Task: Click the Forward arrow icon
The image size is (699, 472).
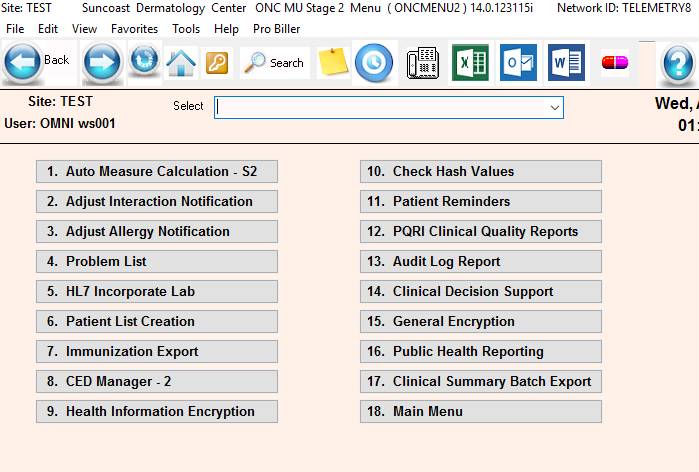Action: 102,62
